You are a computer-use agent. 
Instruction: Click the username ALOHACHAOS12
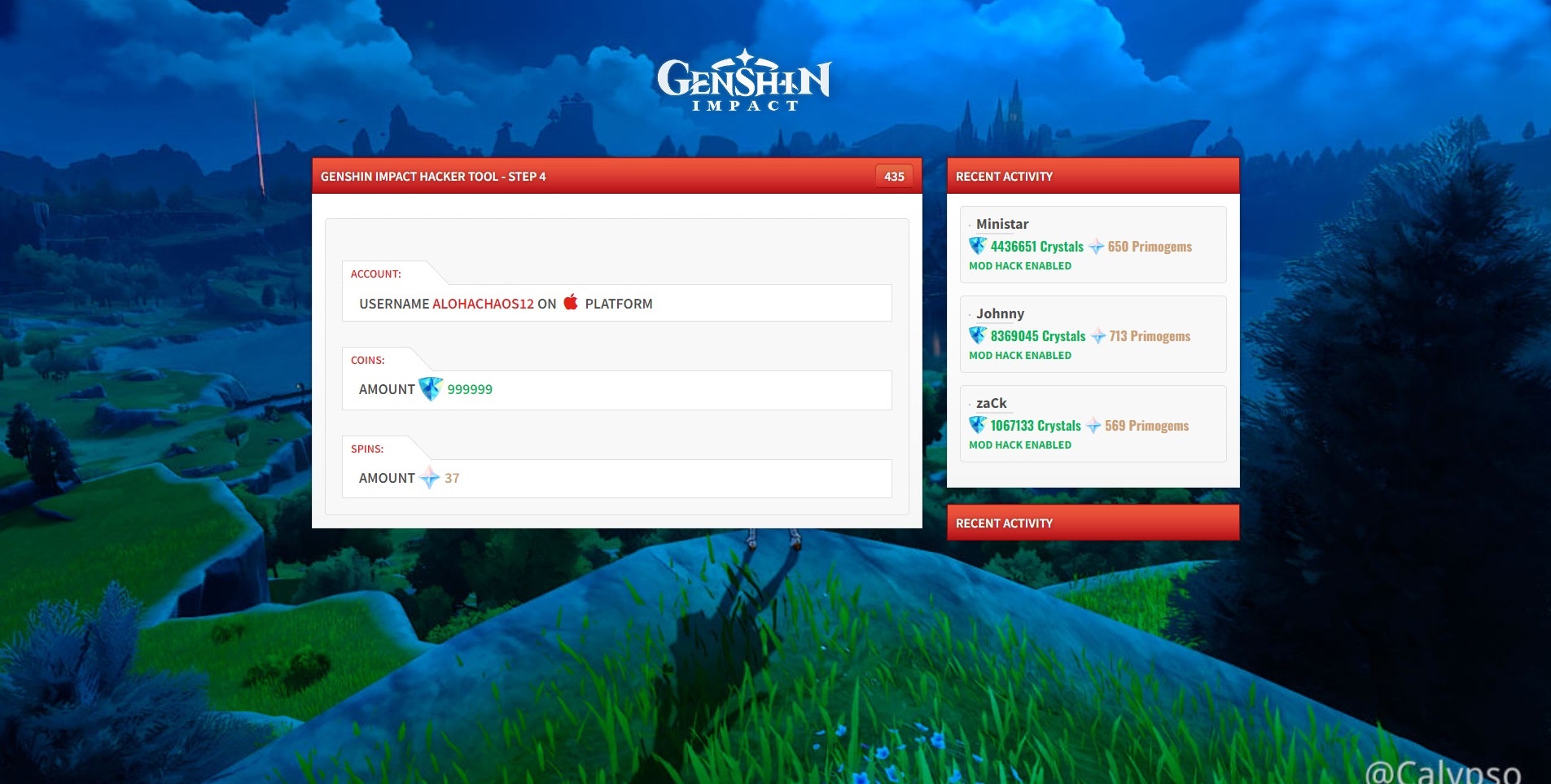click(483, 304)
